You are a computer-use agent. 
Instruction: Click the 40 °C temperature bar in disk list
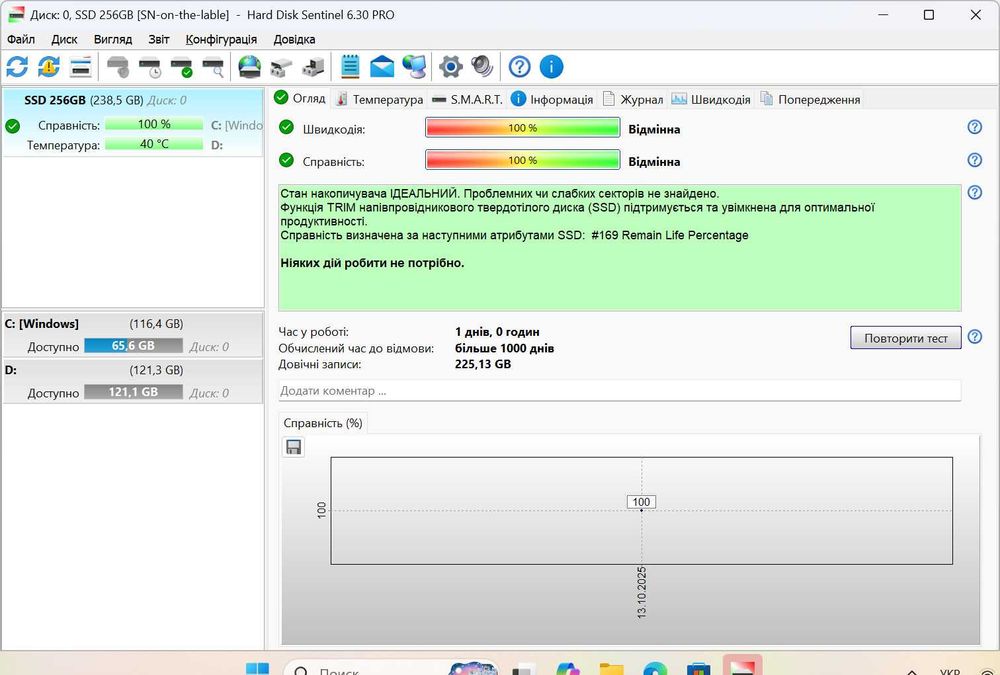click(154, 144)
